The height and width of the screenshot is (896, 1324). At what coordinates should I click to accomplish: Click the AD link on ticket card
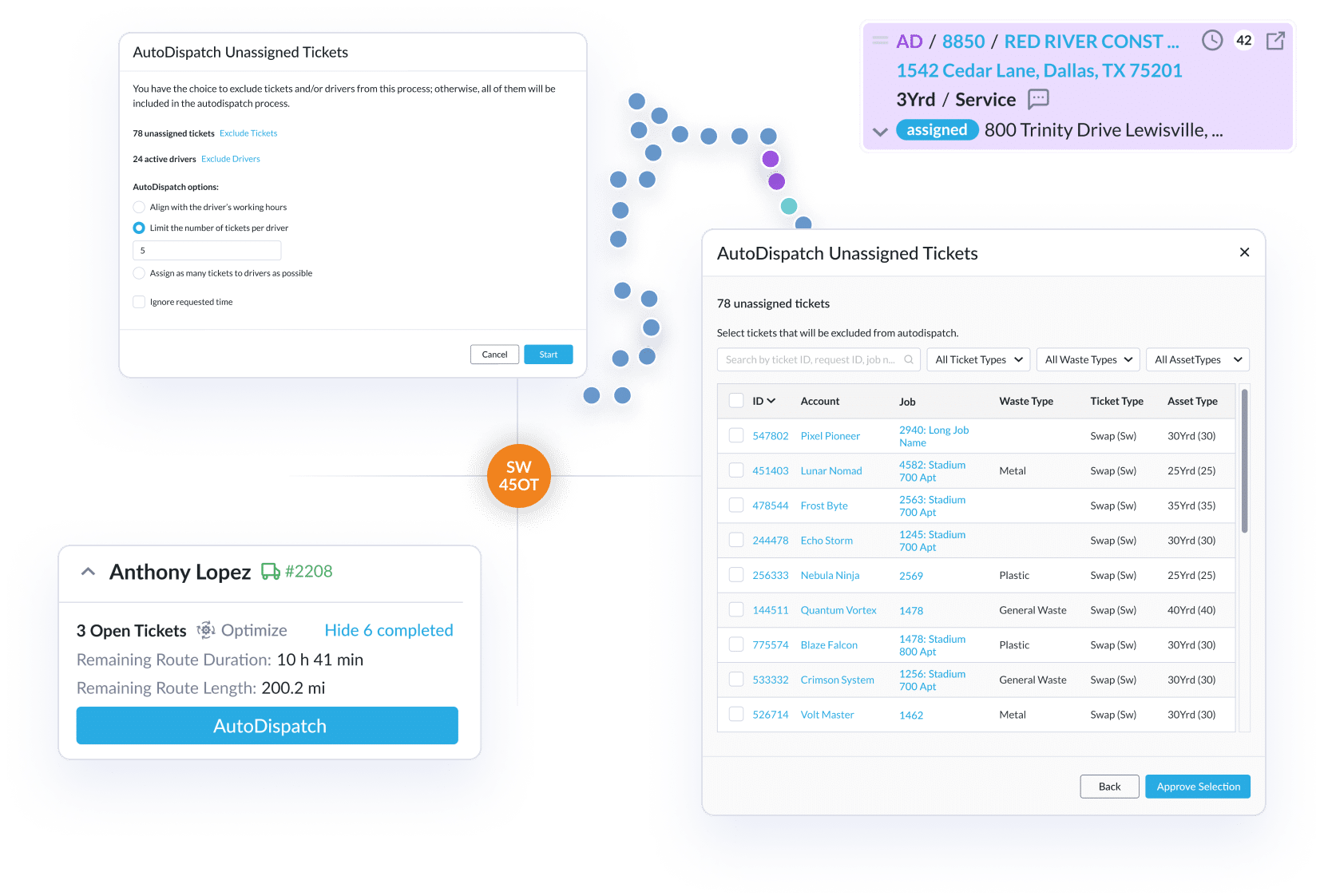(x=910, y=42)
